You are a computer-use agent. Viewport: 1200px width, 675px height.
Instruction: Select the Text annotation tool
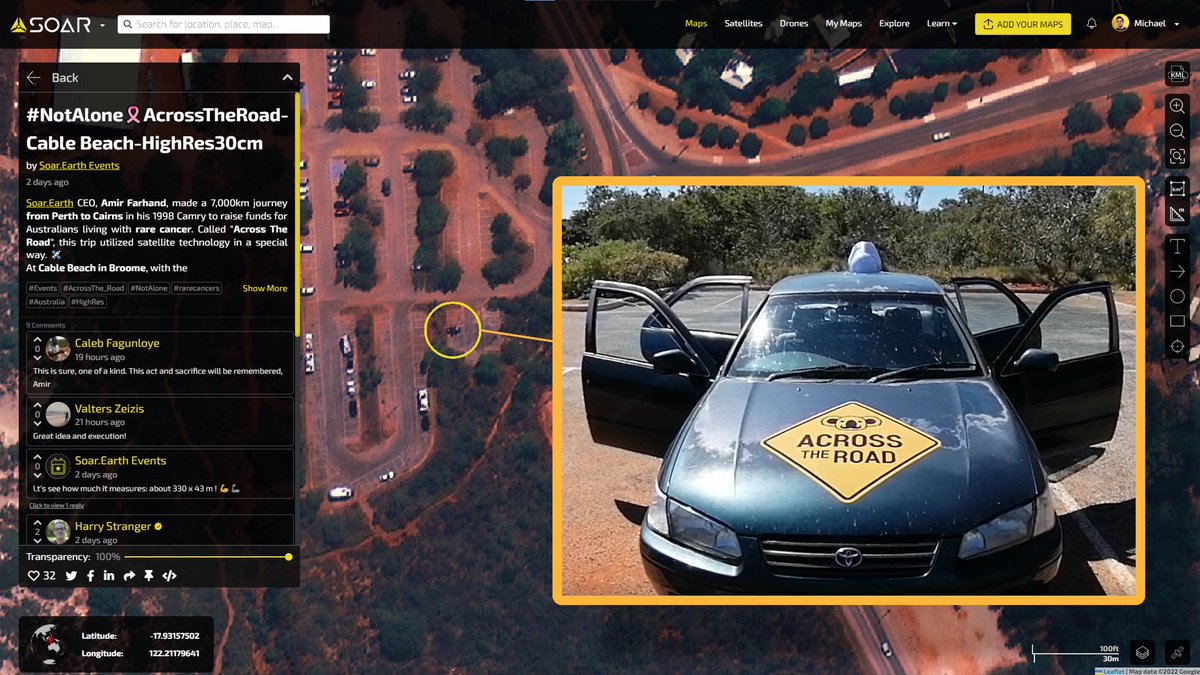[x=1177, y=246]
